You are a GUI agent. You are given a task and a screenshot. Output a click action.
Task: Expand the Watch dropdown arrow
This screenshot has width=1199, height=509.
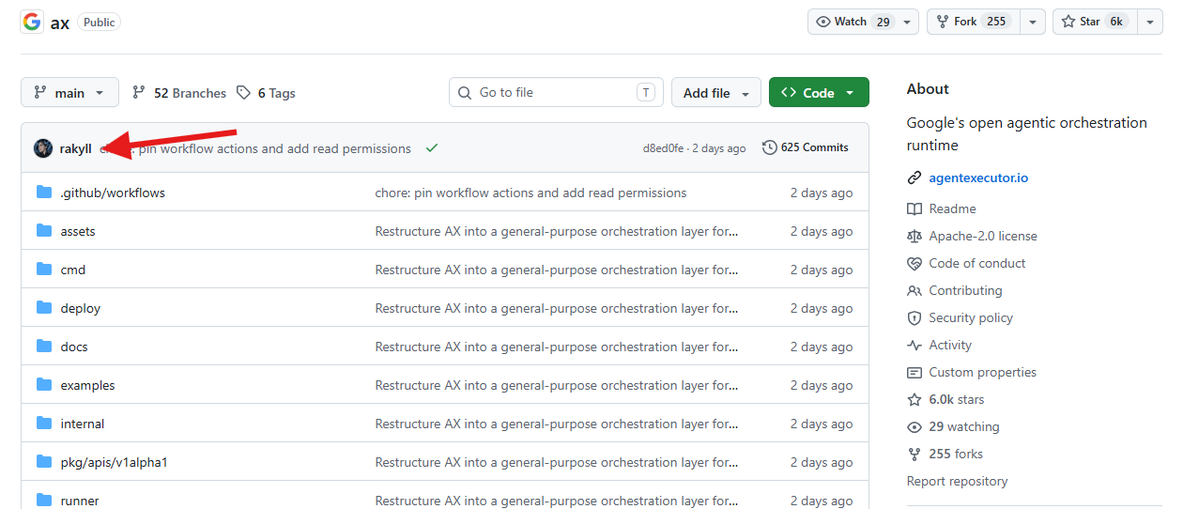coord(908,22)
